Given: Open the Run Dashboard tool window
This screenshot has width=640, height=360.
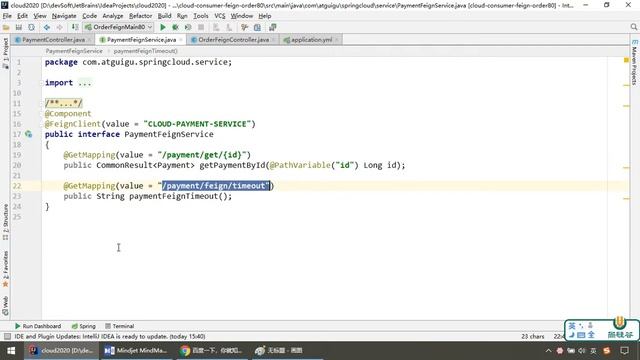Looking at the screenshot, I should coord(38,326).
